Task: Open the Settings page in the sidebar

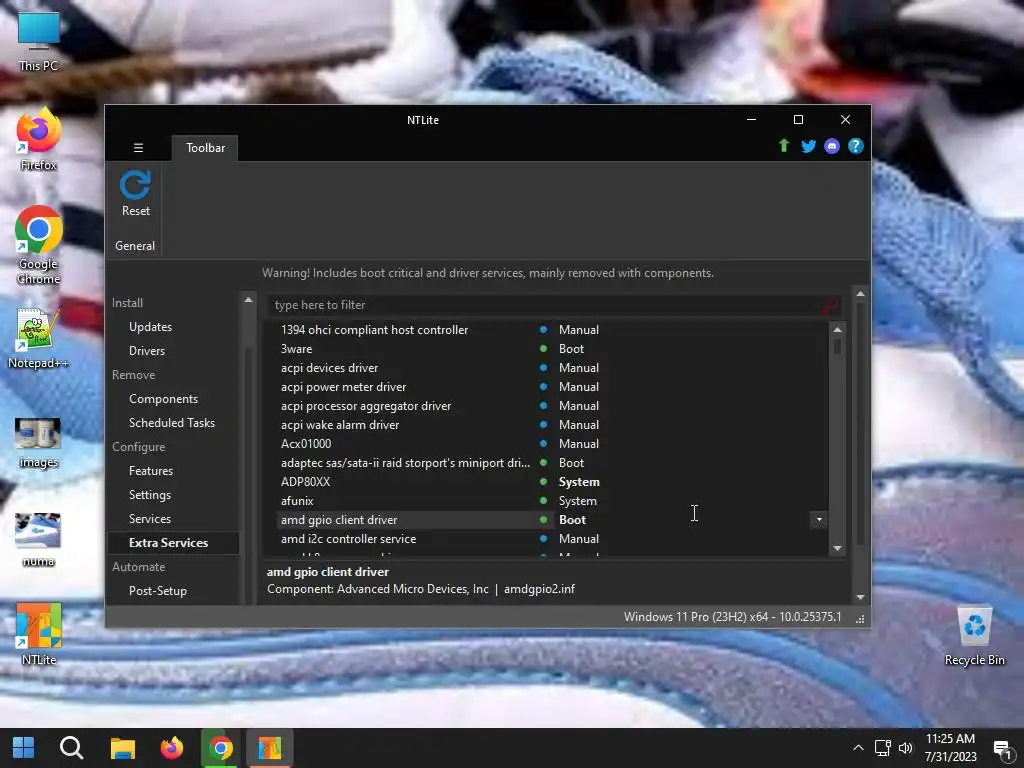Action: 150,495
